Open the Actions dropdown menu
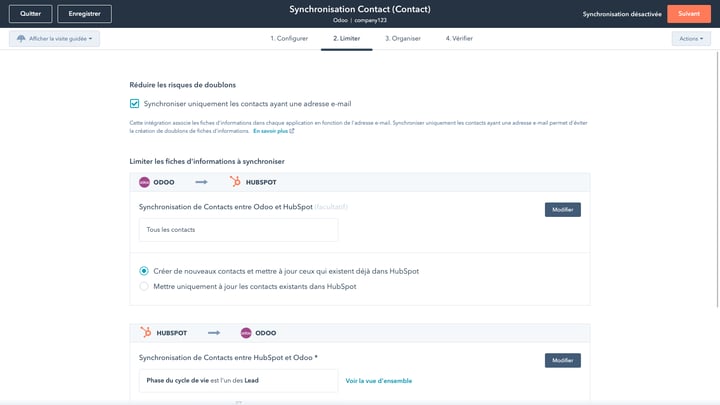 coord(691,39)
